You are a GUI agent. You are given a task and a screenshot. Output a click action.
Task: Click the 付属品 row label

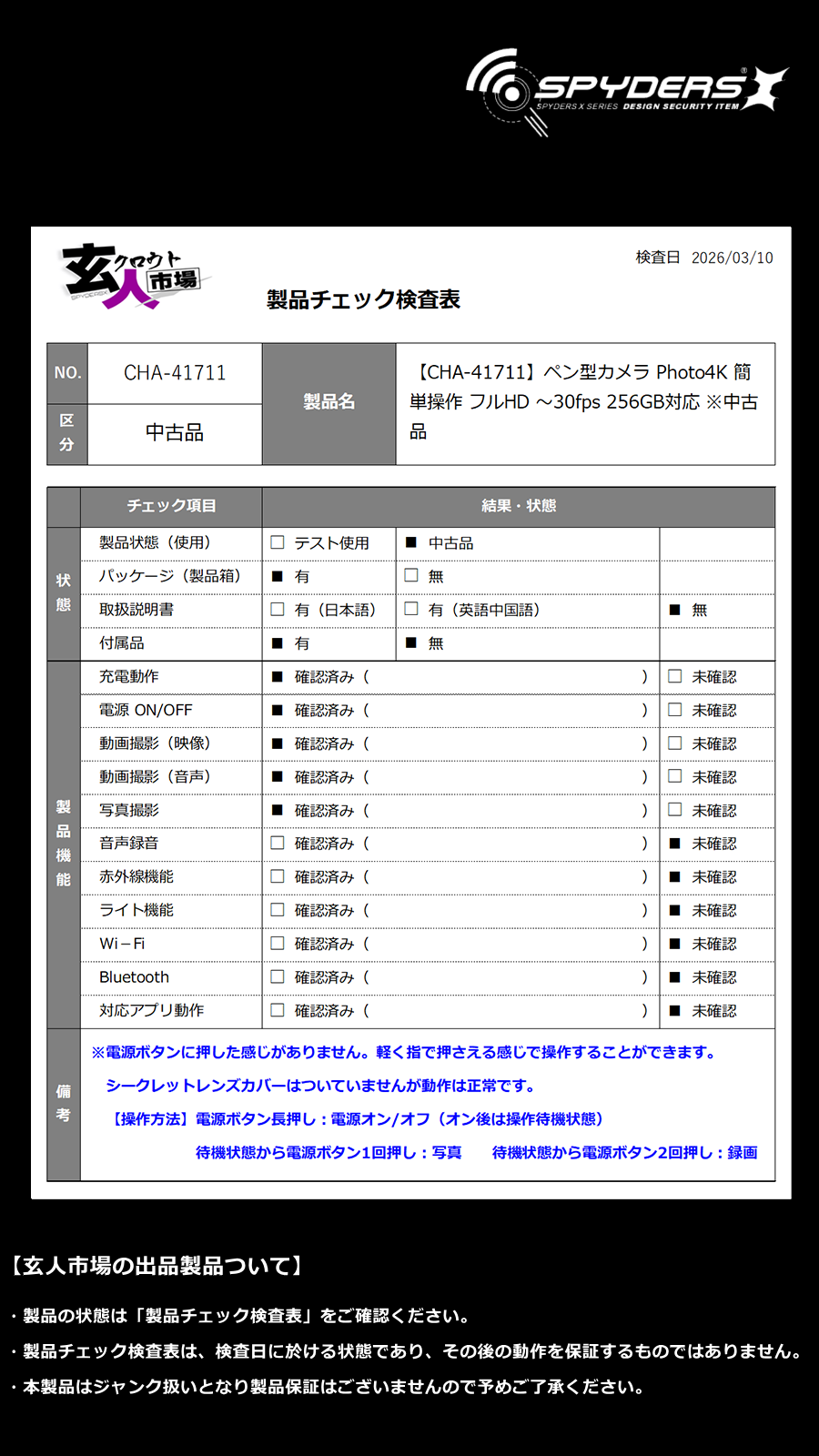pos(122,643)
